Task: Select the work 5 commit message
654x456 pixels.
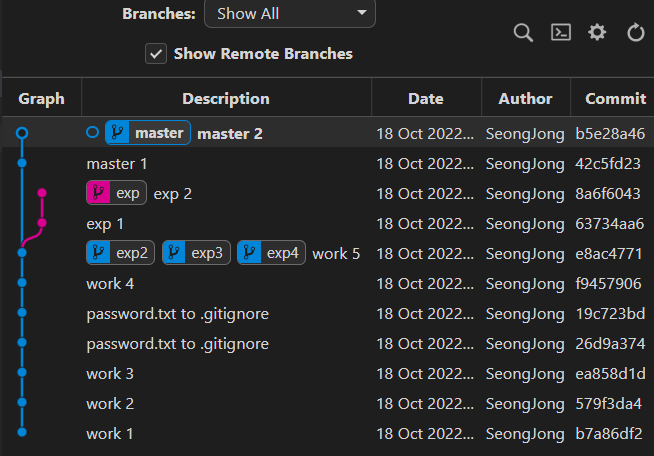Action: [336, 254]
